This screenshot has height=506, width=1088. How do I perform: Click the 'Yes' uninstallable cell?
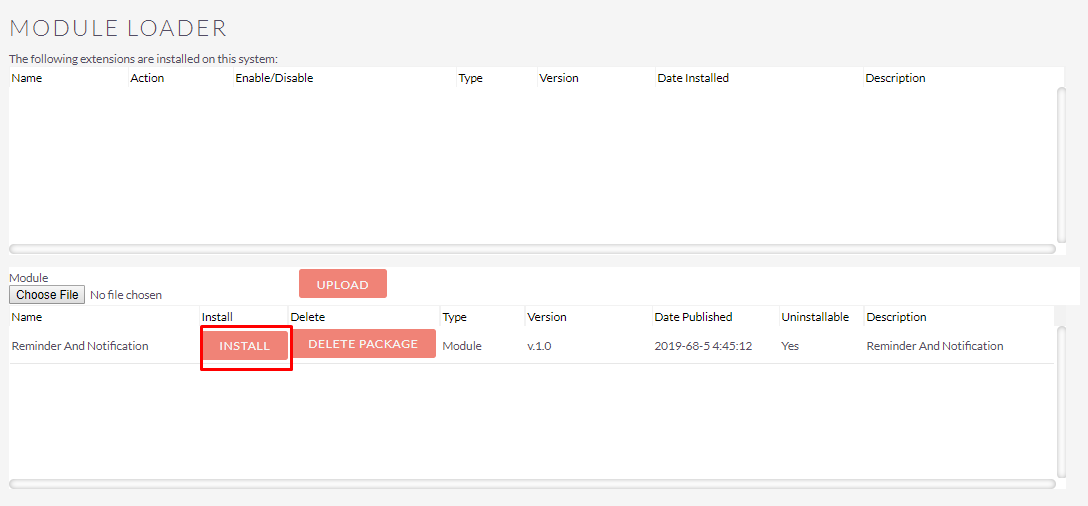click(790, 346)
